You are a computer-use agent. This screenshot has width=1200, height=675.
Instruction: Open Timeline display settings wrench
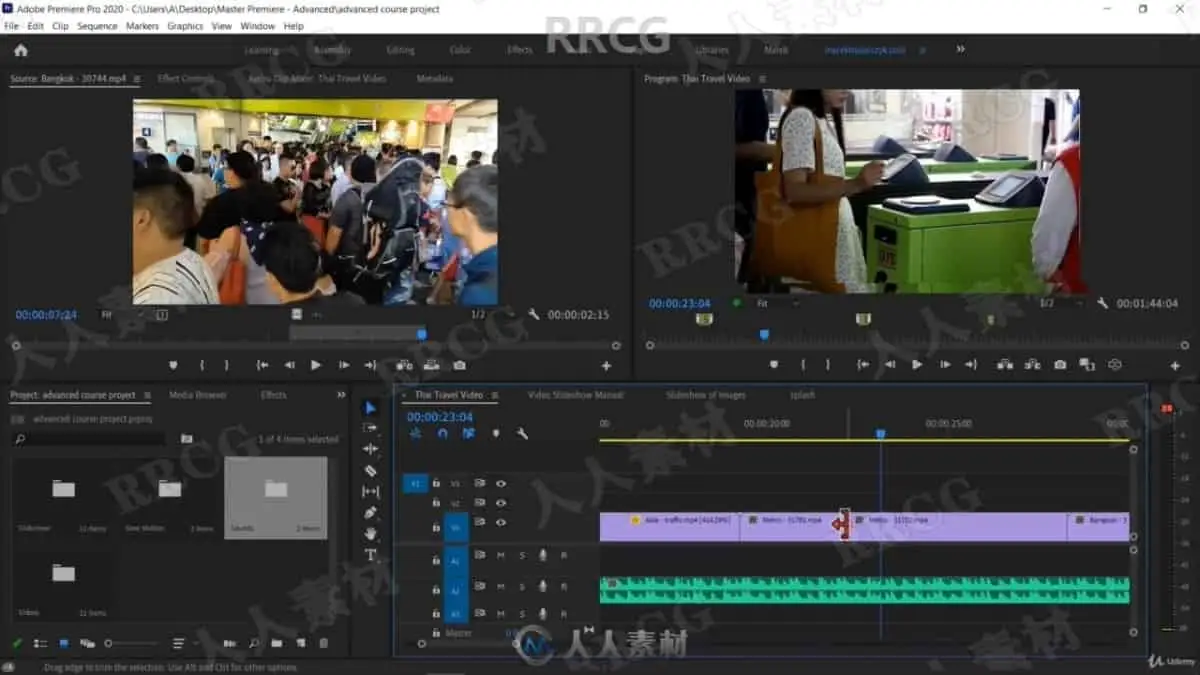(522, 434)
